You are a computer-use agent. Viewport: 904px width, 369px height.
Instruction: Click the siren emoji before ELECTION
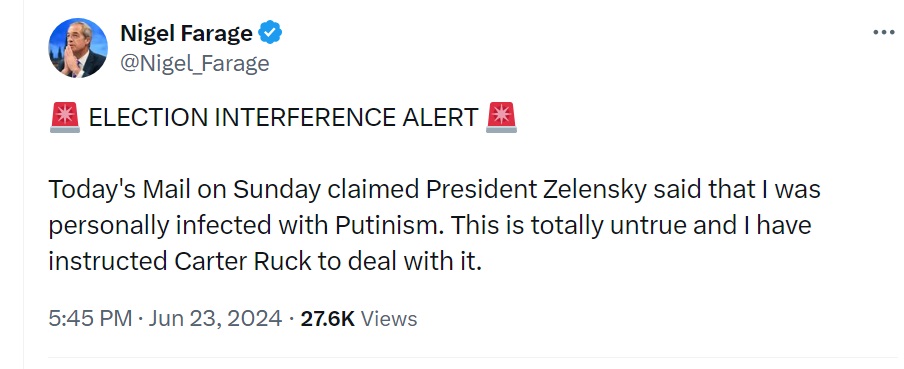pos(65,118)
